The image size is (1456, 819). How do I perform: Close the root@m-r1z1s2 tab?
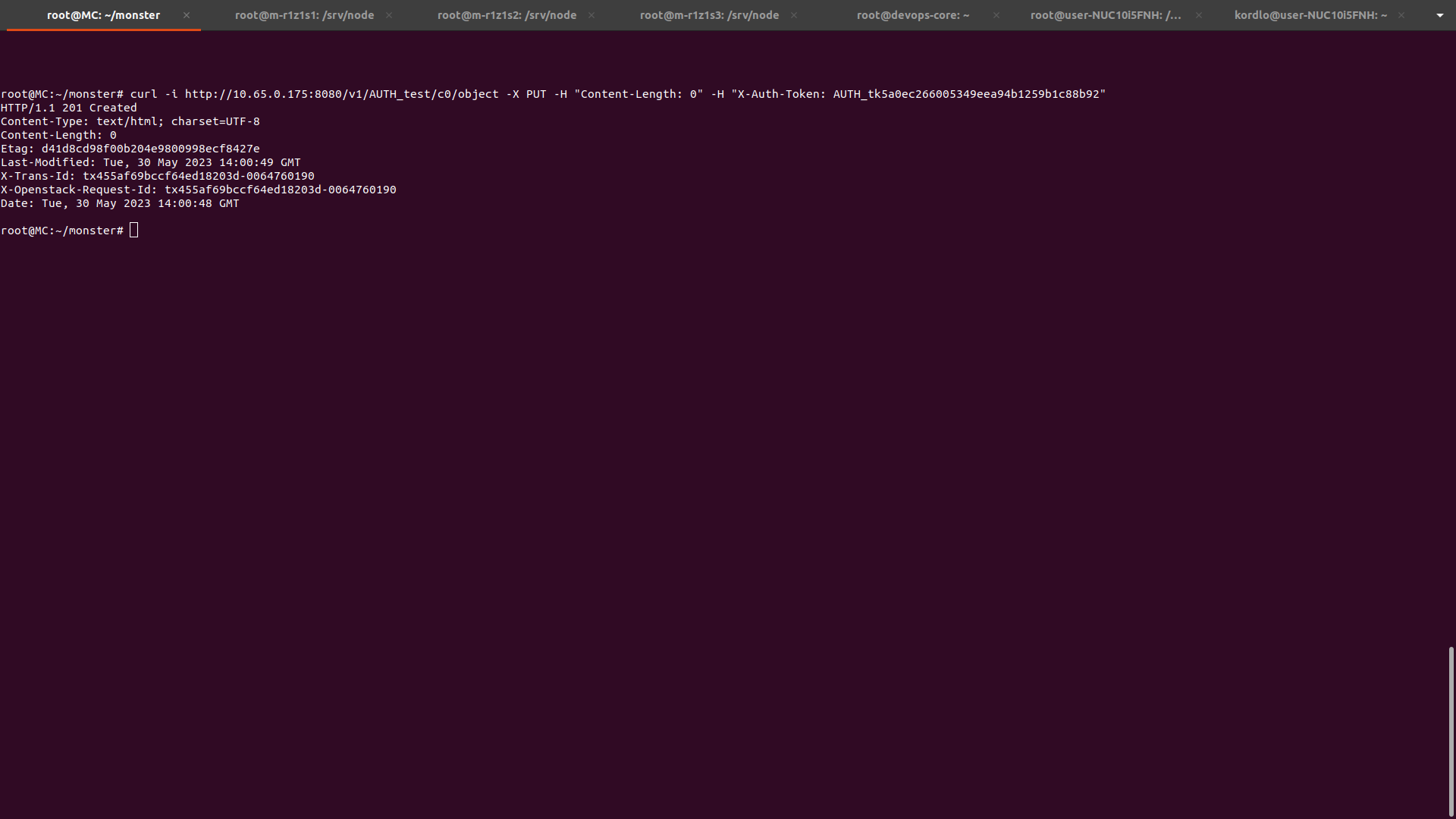click(591, 15)
